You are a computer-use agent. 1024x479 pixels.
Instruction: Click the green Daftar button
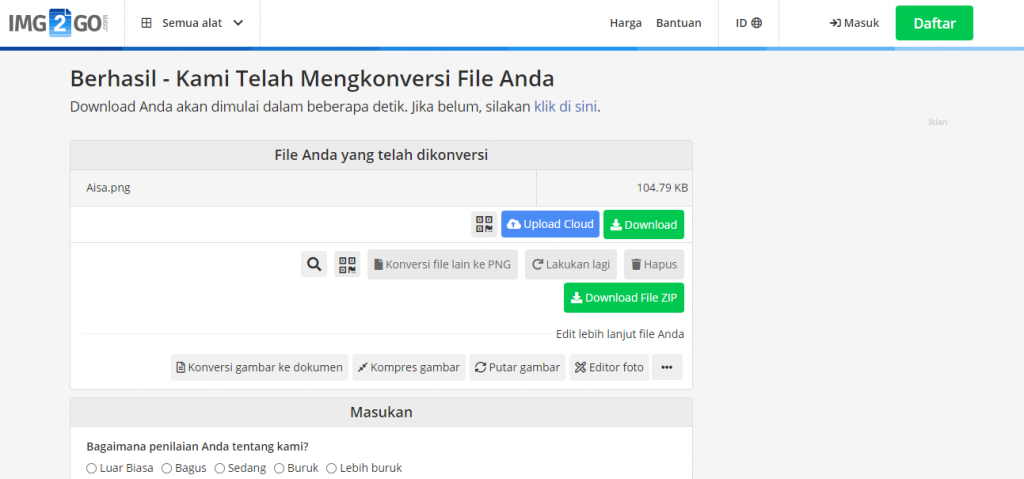pyautogui.click(x=933, y=23)
